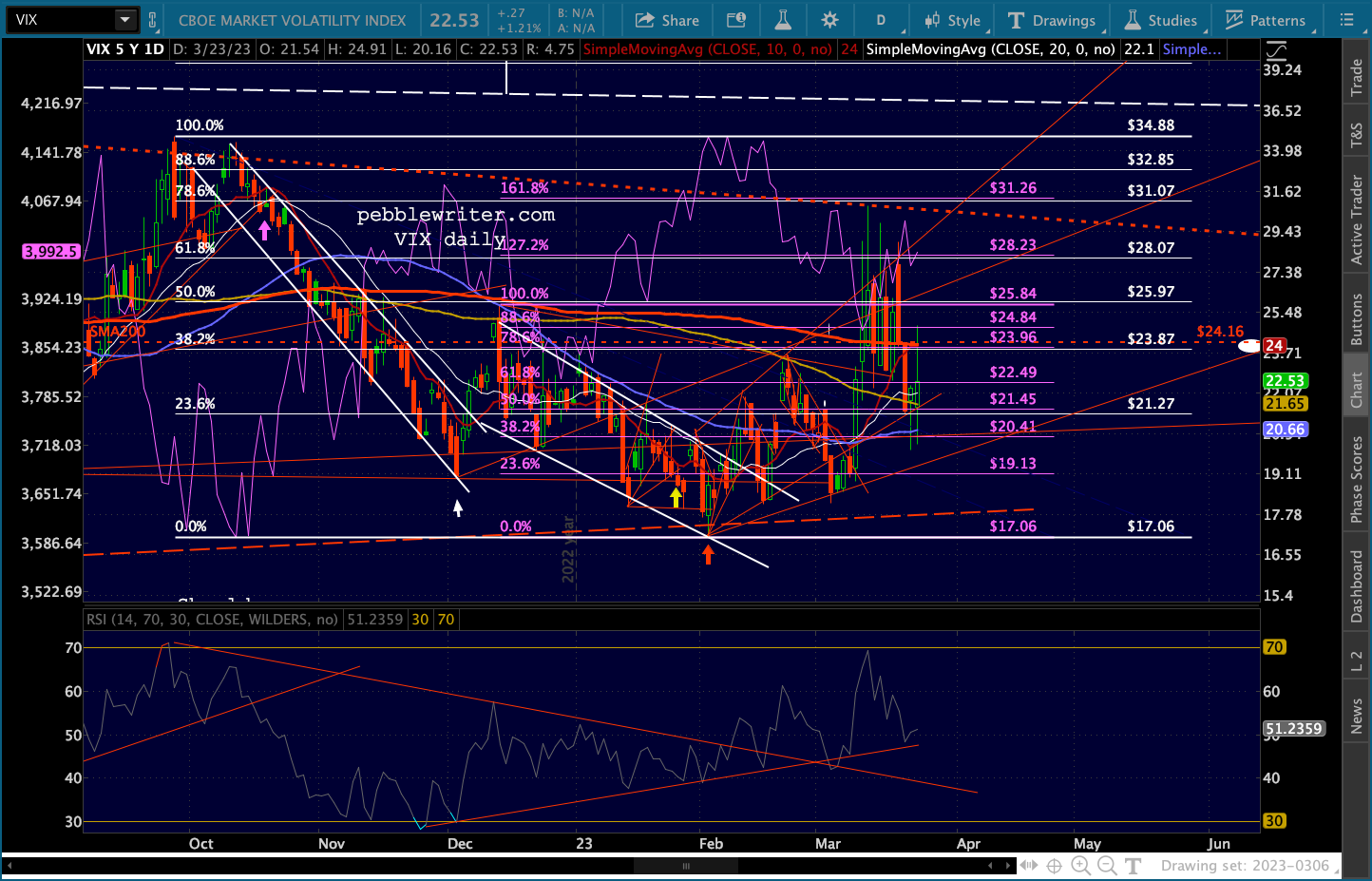Open the Studies menu
Viewport: 1372px width, 881px height.
pos(1161,20)
